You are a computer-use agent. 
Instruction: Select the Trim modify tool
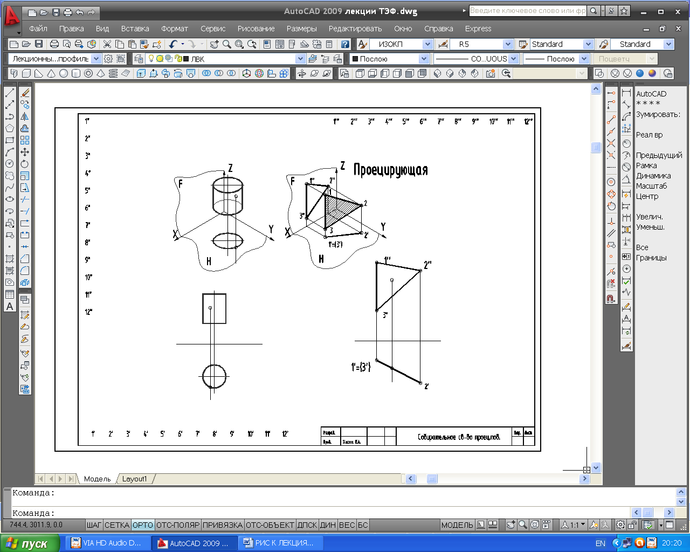click(x=25, y=199)
